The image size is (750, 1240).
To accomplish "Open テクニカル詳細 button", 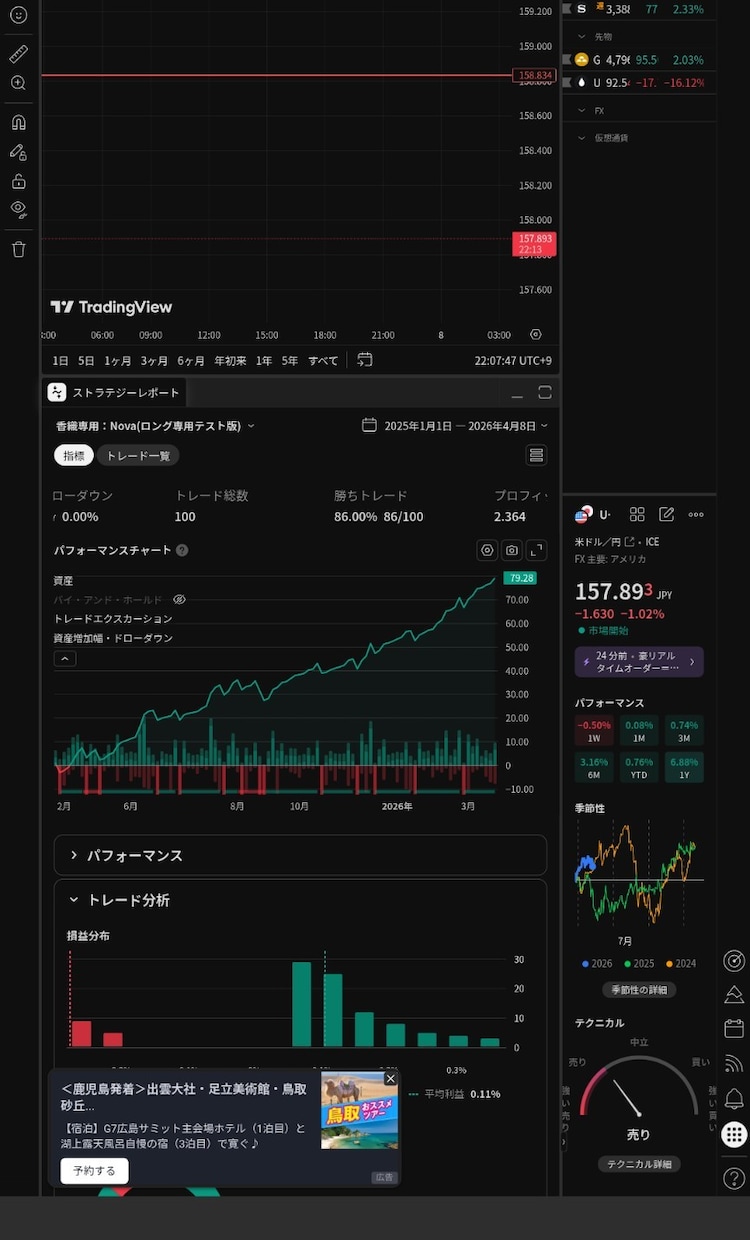I will (x=639, y=1164).
